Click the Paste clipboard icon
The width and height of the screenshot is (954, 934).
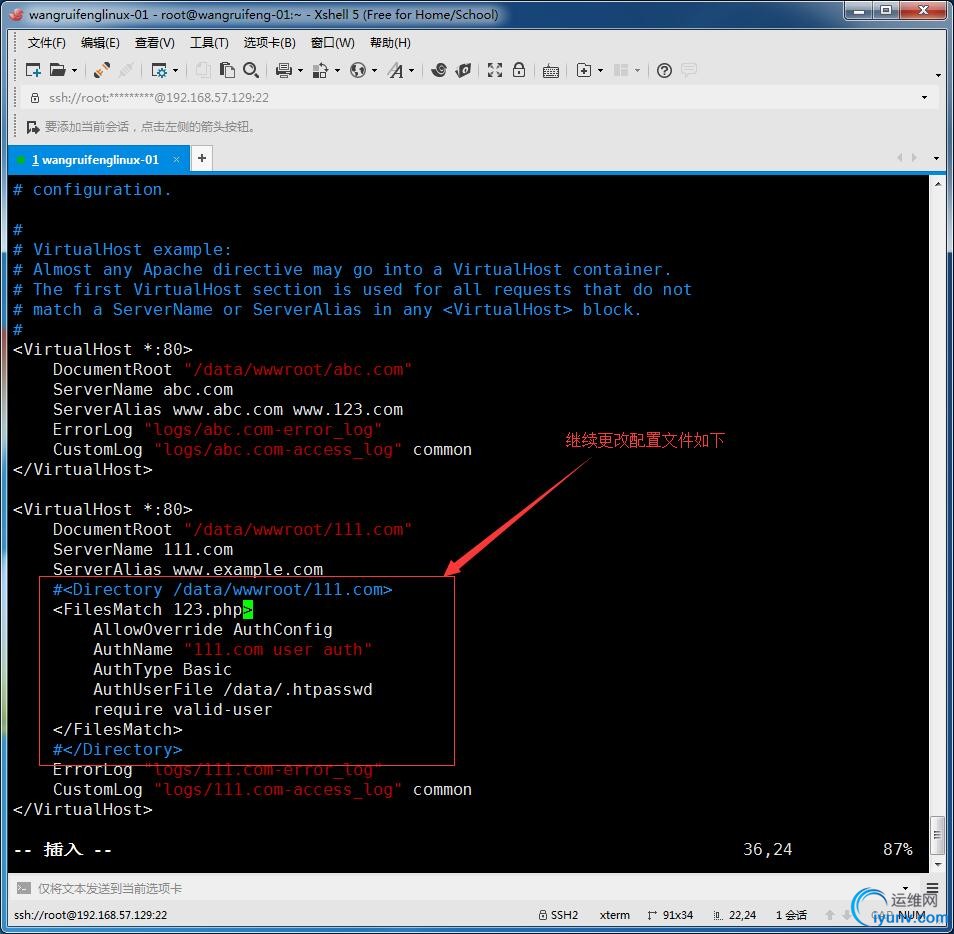tap(227, 70)
